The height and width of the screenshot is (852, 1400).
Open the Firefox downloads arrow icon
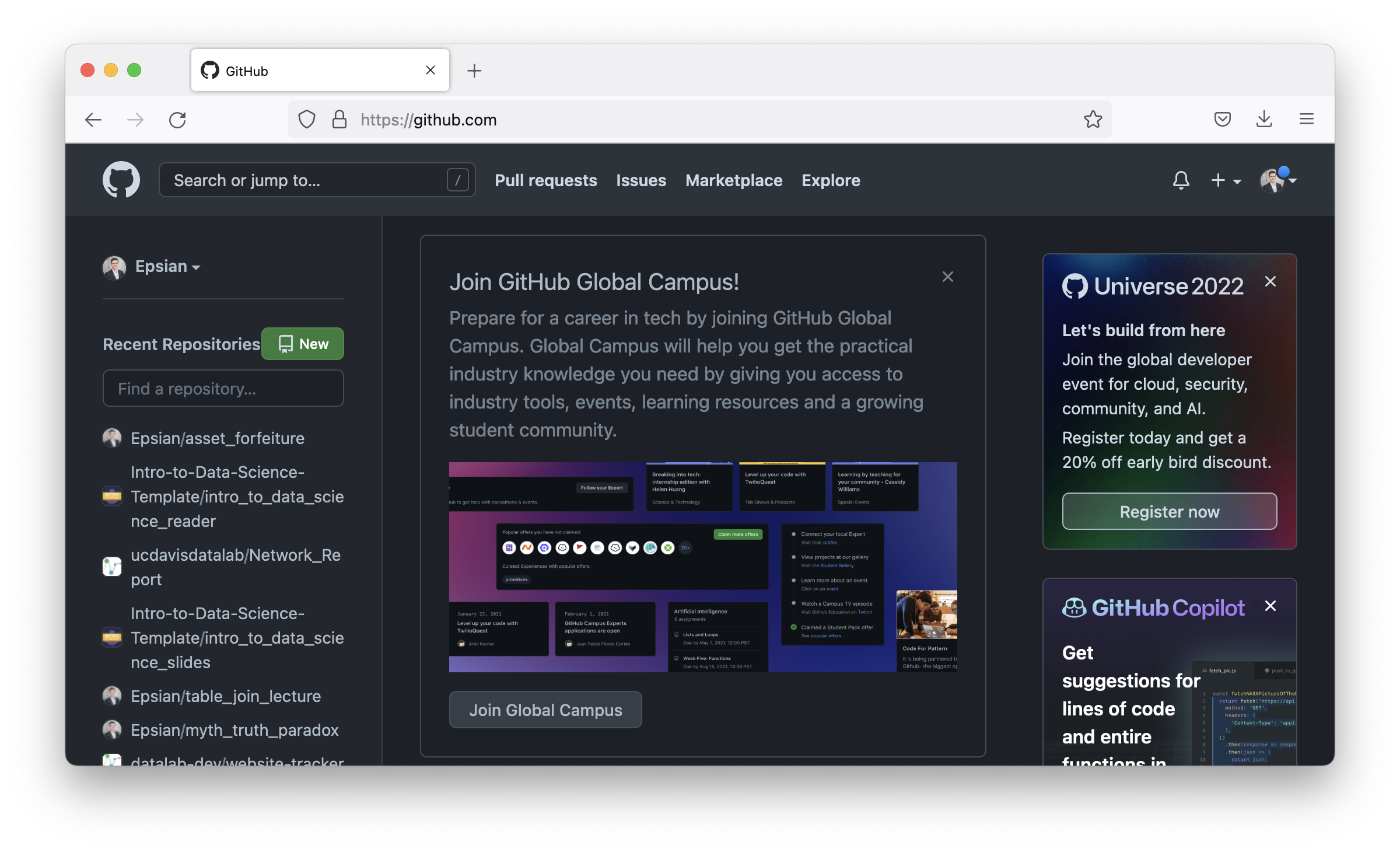tap(1264, 120)
